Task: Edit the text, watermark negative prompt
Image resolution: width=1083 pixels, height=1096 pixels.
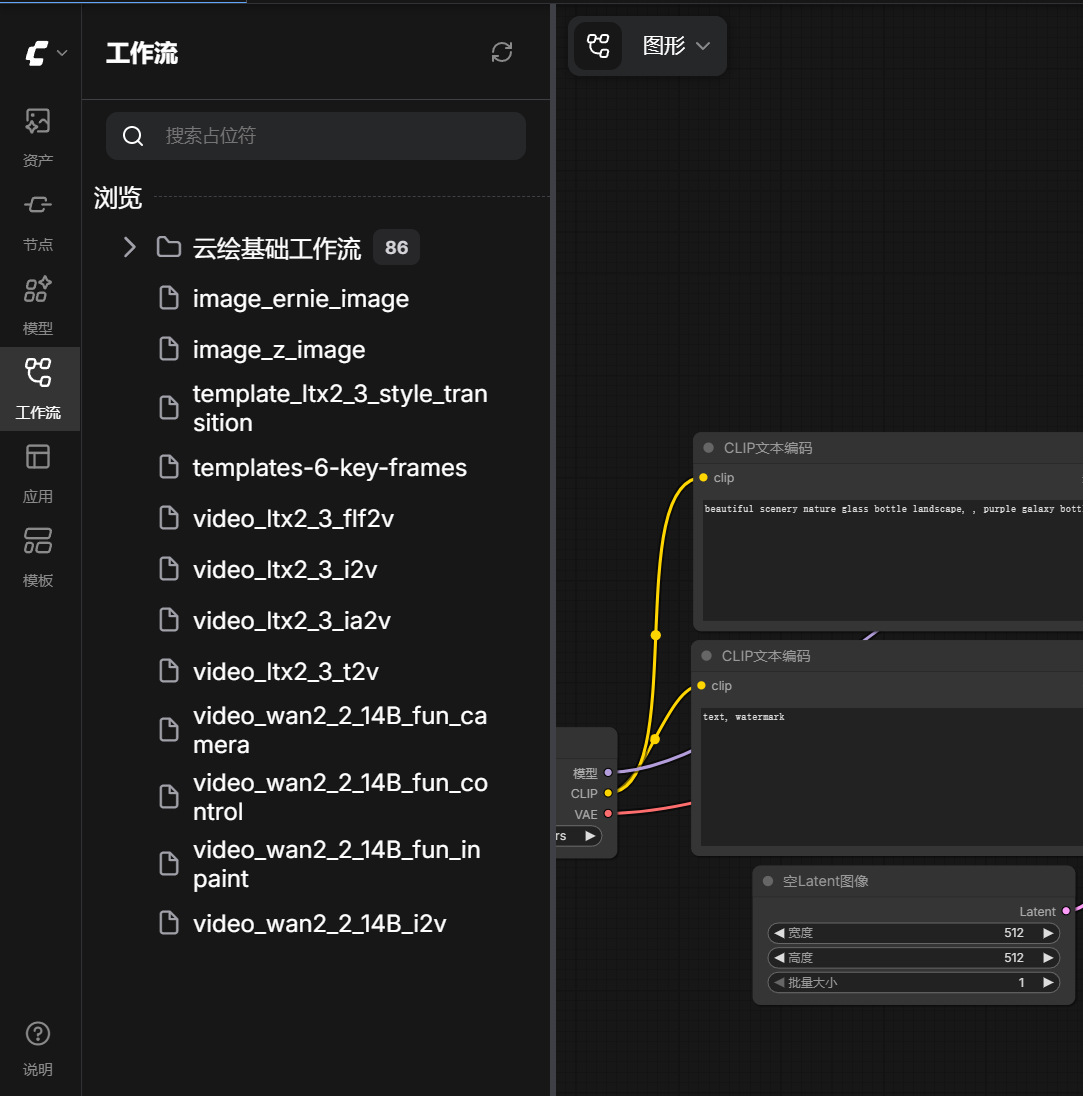Action: click(891, 777)
